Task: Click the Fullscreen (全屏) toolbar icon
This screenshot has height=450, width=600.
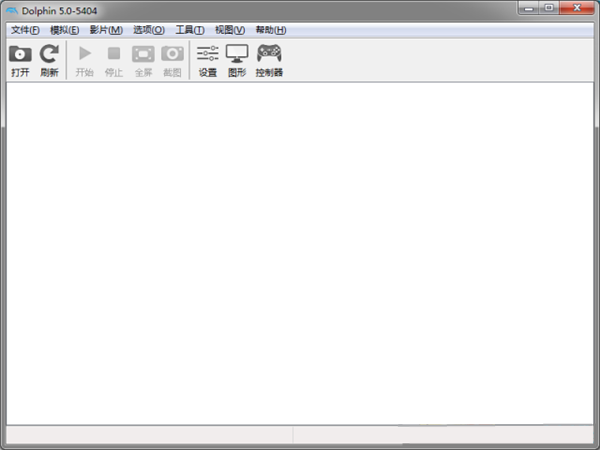Action: (143, 54)
